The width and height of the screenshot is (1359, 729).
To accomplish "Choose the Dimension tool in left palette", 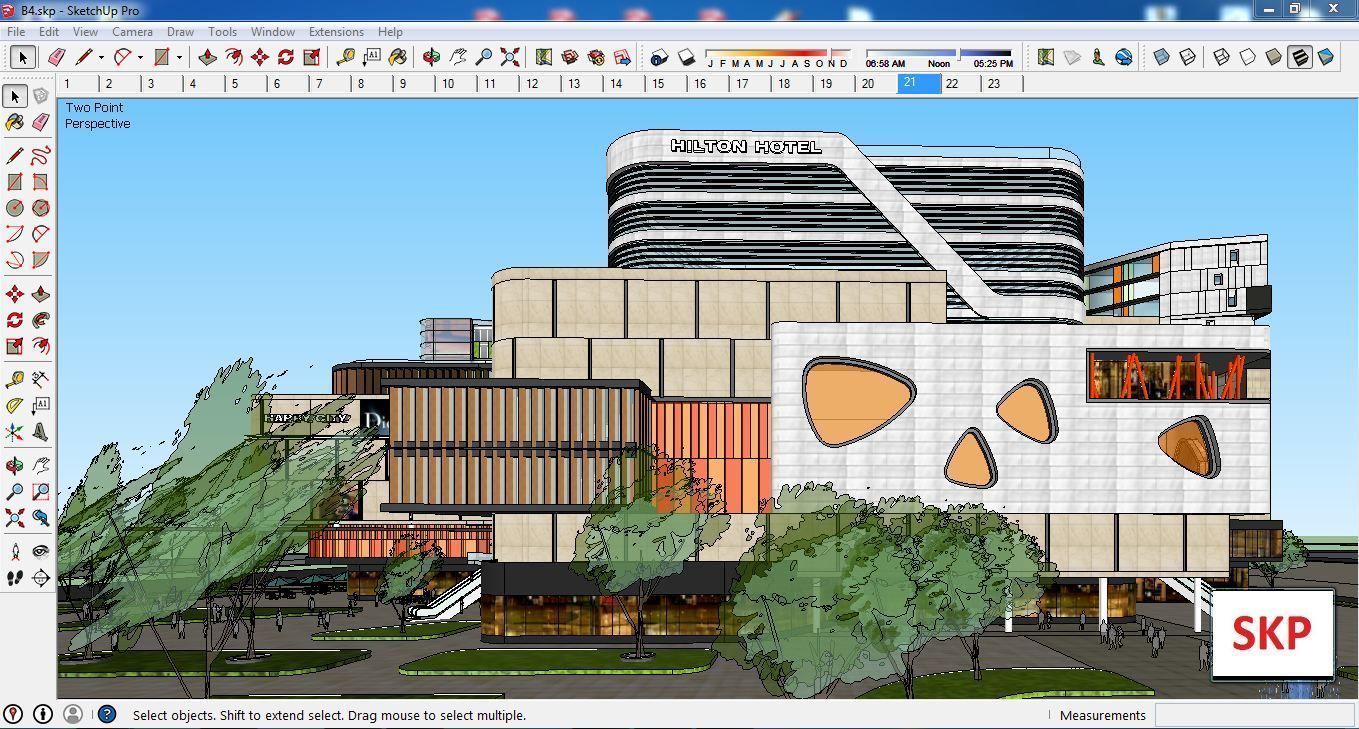I will point(40,380).
